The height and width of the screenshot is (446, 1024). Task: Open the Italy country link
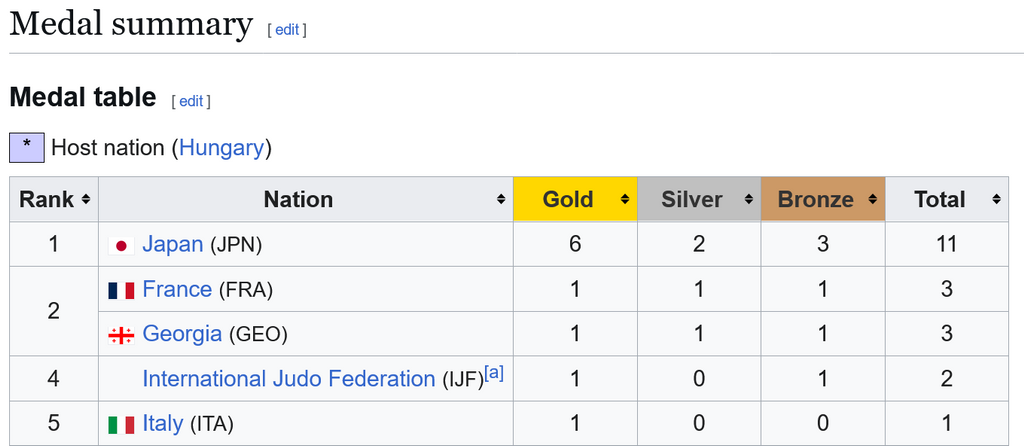(163, 424)
